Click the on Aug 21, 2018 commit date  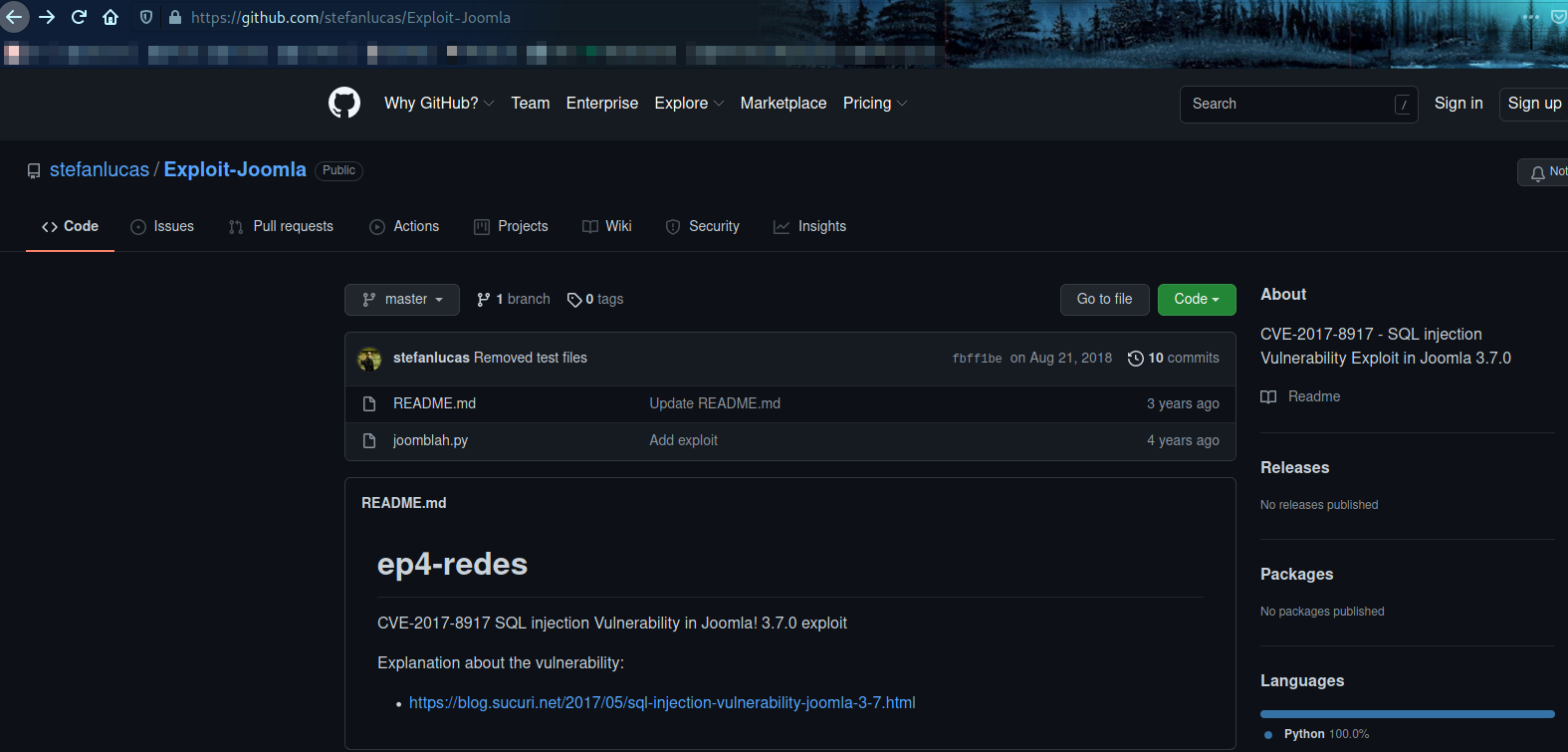pos(1061,358)
